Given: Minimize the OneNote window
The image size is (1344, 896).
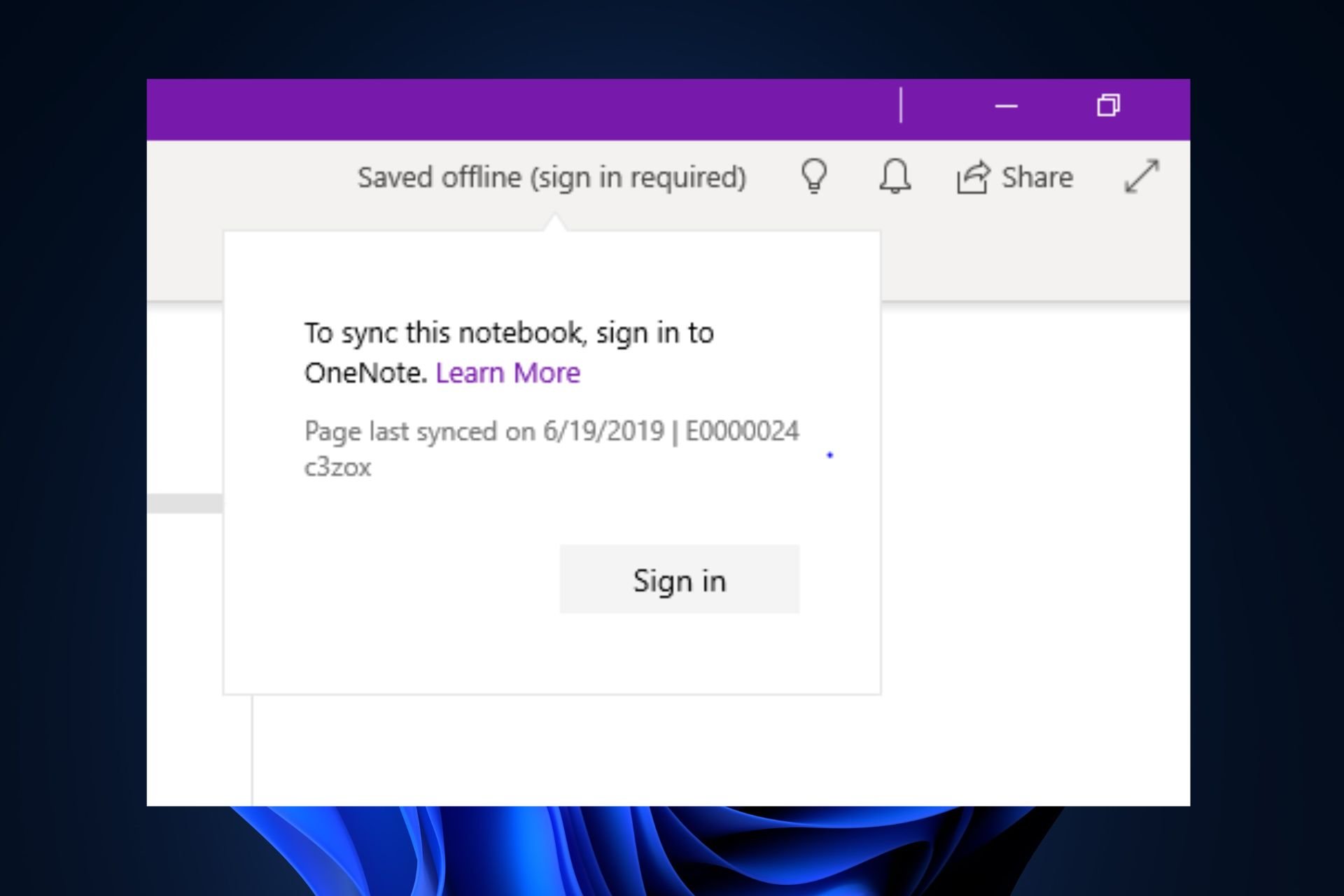Looking at the screenshot, I should click(x=1006, y=106).
